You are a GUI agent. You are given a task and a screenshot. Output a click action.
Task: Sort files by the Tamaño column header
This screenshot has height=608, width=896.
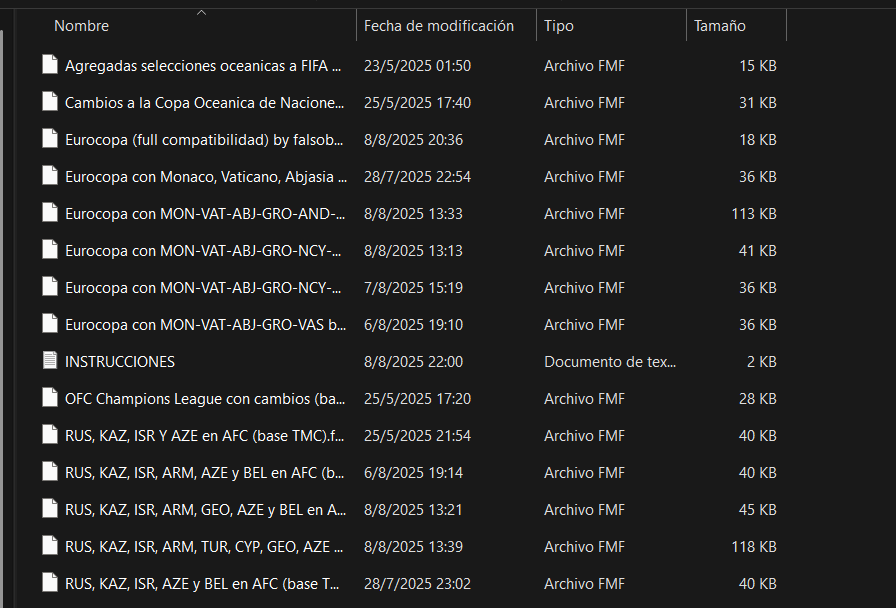720,26
